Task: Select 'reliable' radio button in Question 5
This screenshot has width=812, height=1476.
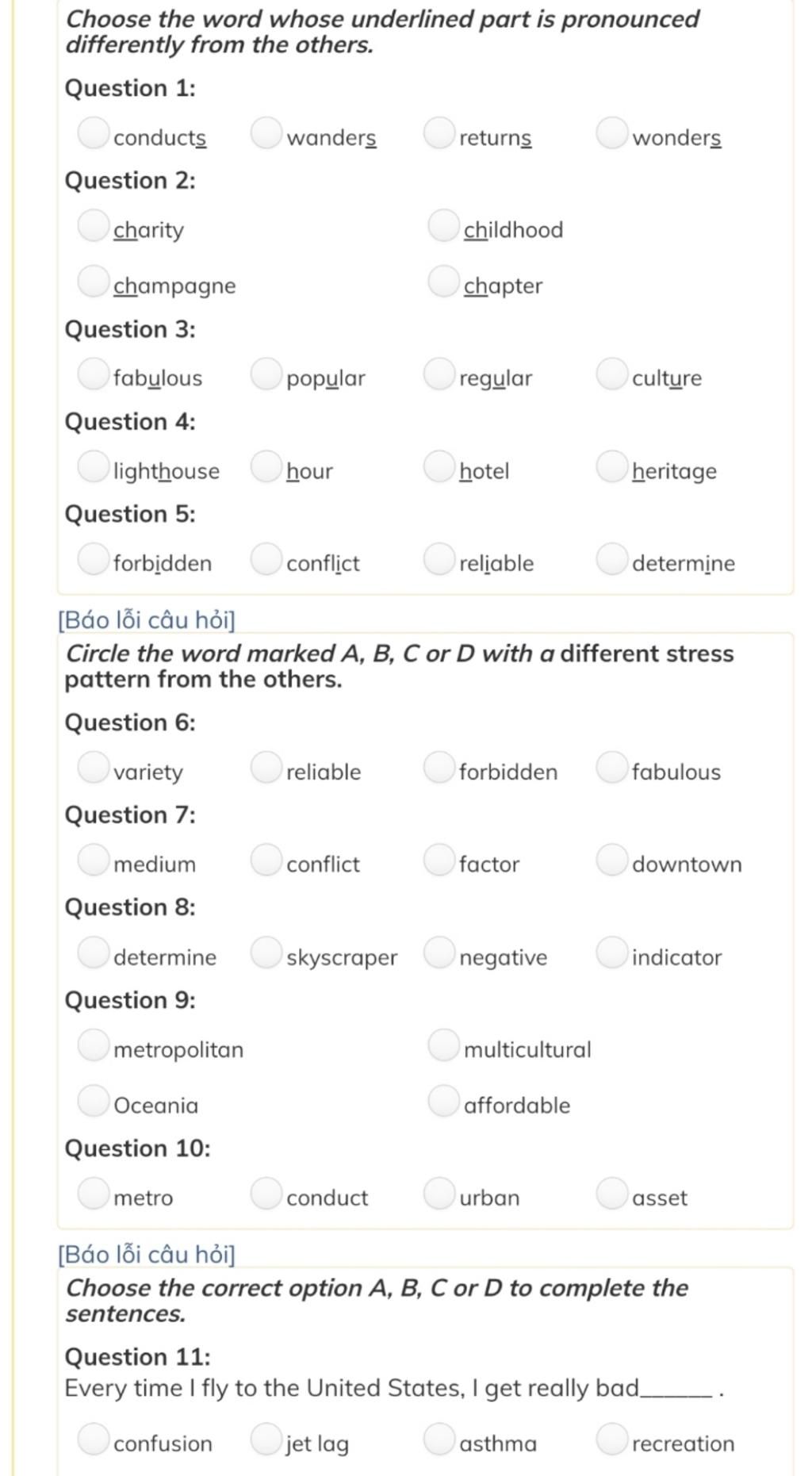Action: [x=439, y=559]
